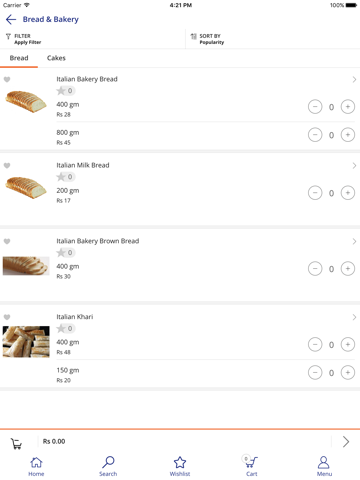
Task: Open Filter Apply Filter option
Action: tap(23, 39)
